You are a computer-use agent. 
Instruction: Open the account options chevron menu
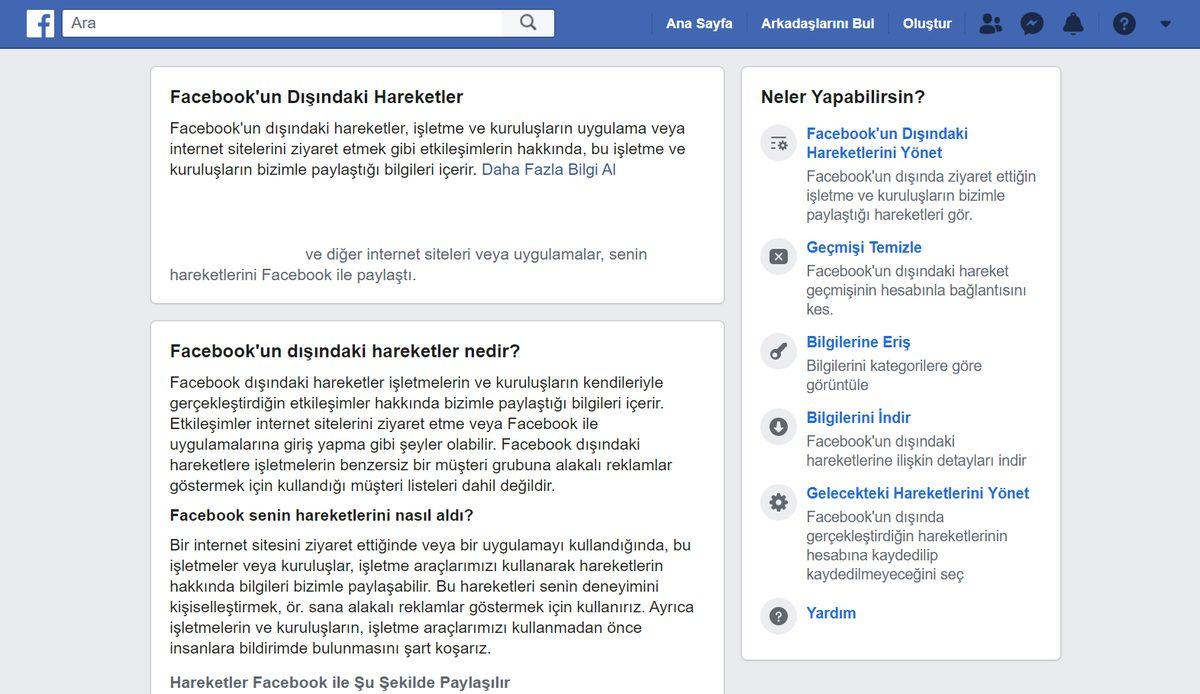click(x=1166, y=23)
